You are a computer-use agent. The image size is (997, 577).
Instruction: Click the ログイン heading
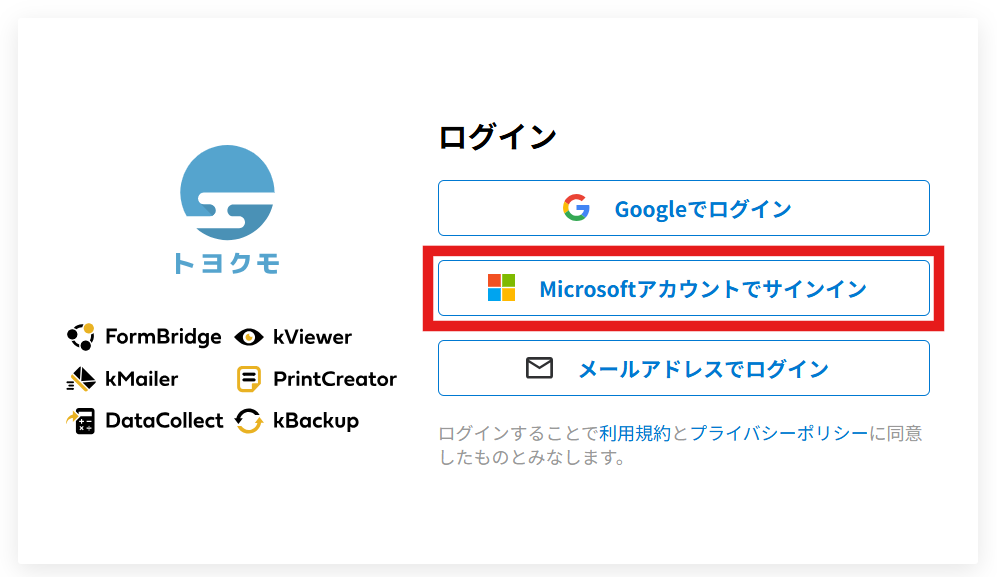pos(497,137)
